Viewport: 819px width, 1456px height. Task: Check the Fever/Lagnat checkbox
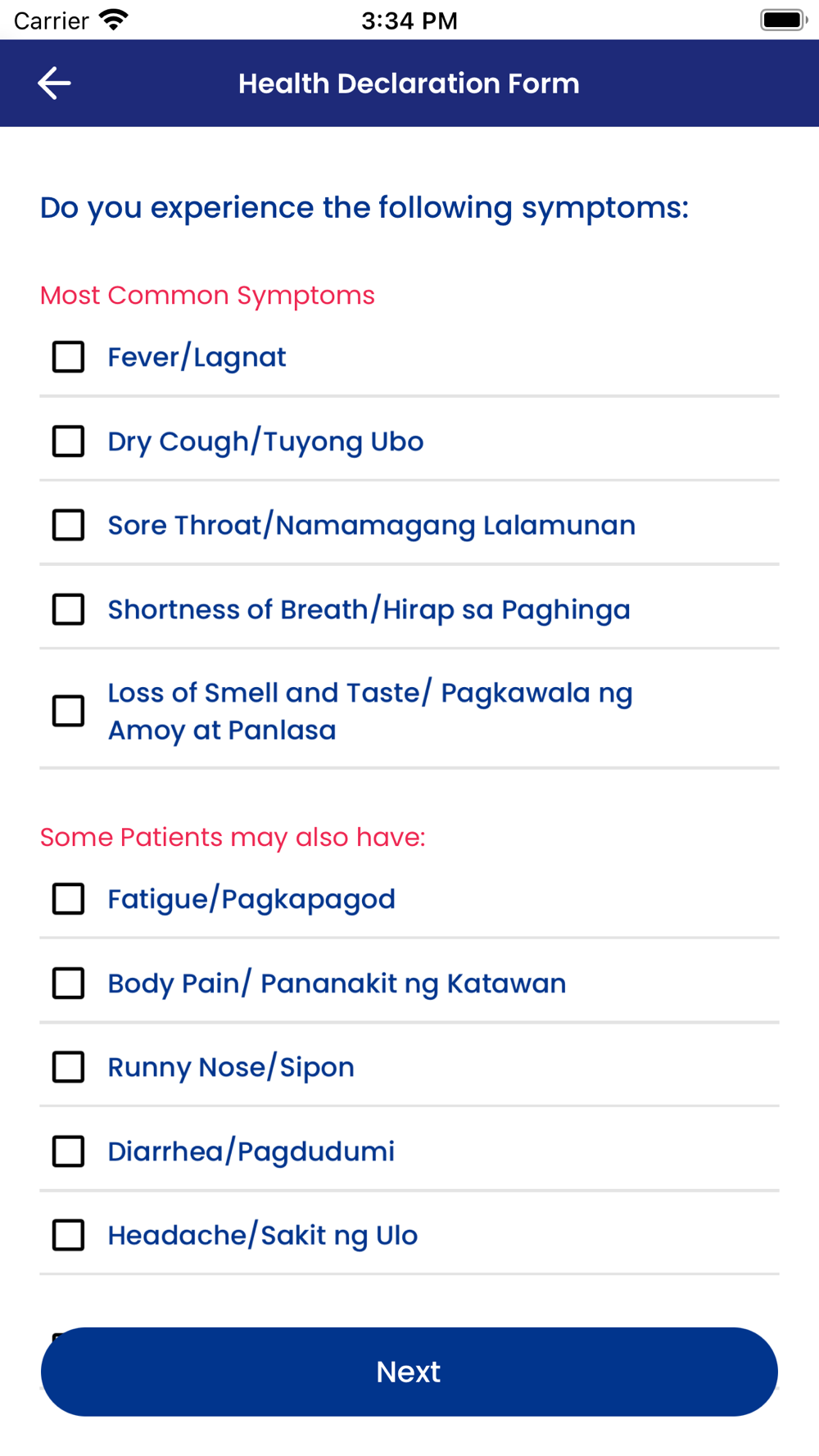pyautogui.click(x=69, y=357)
